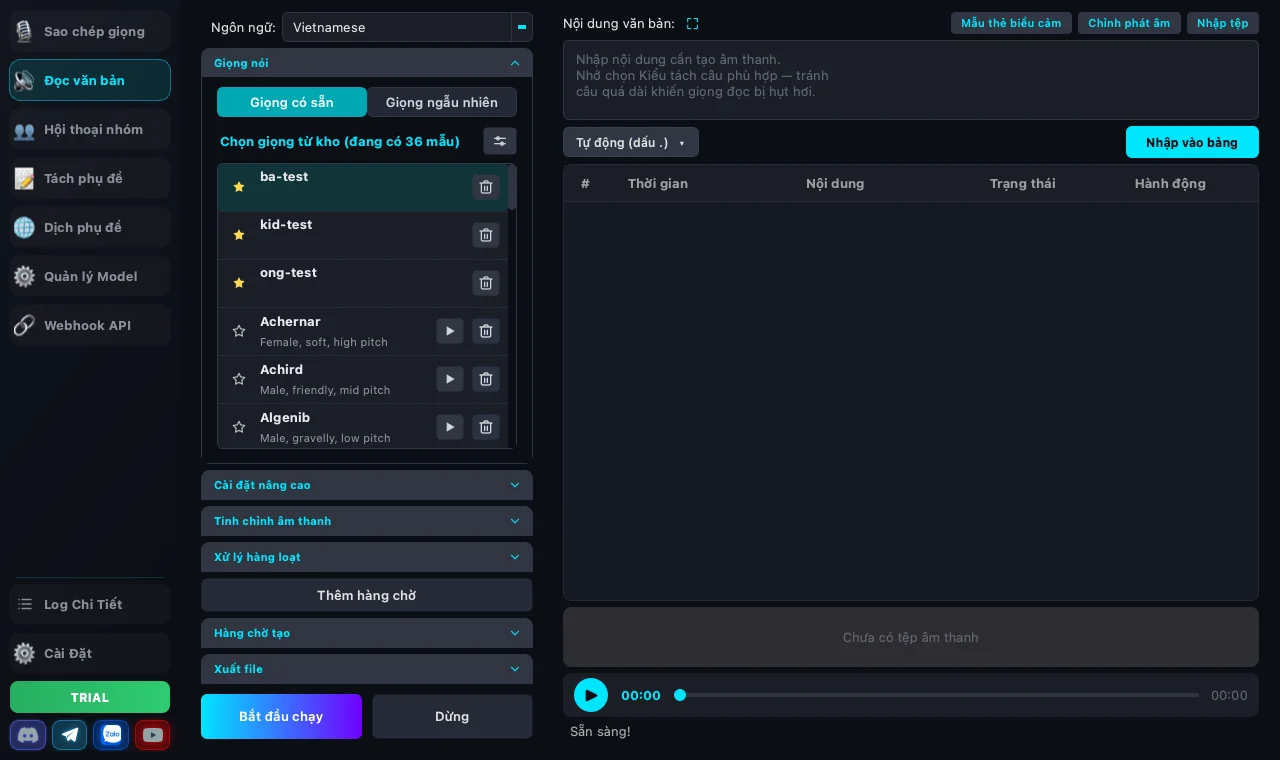Screen dimensions: 1280x760
Task: Focus the text content input area
Action: click(x=911, y=80)
